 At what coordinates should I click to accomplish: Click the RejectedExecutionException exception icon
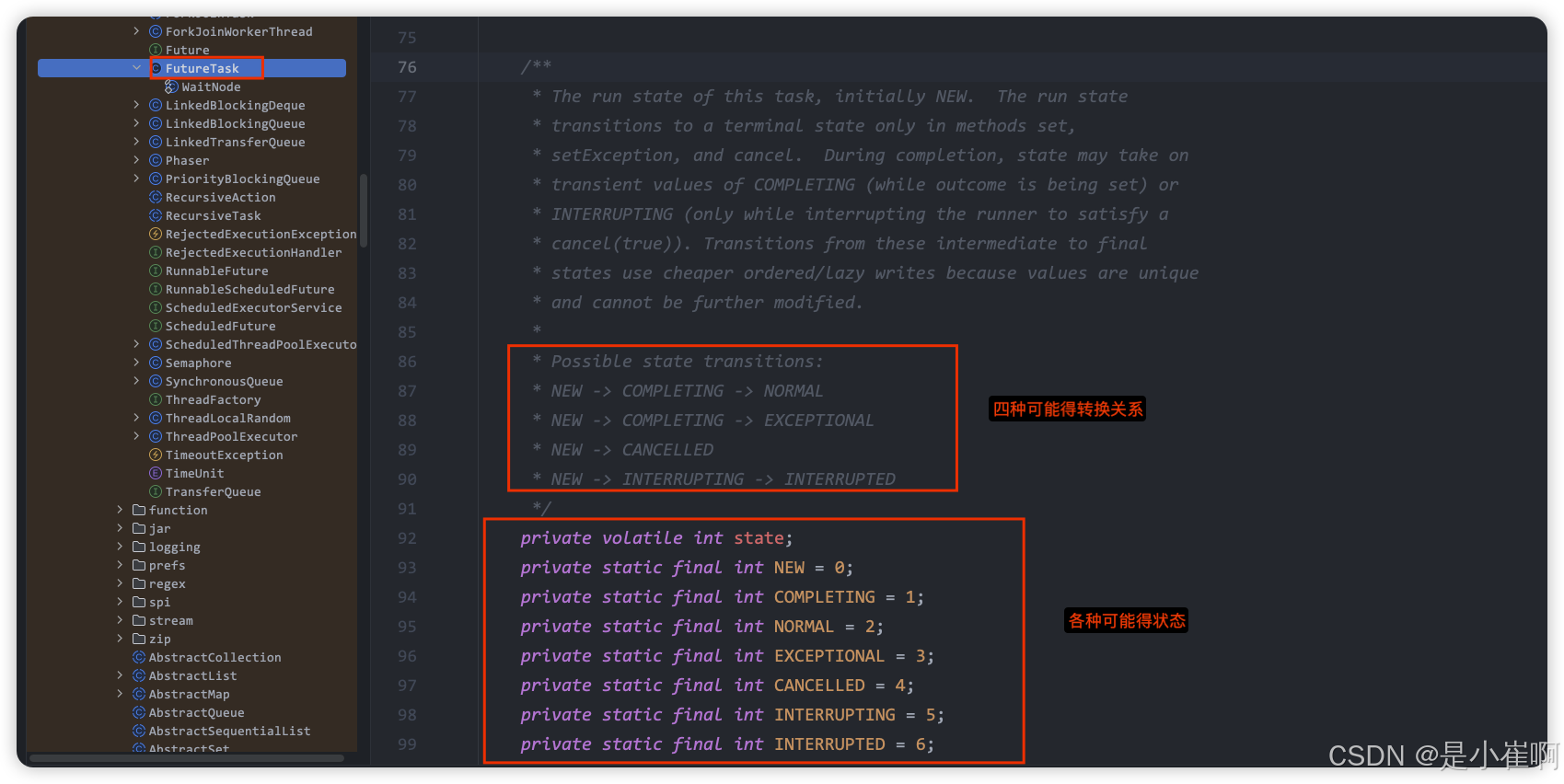156,234
